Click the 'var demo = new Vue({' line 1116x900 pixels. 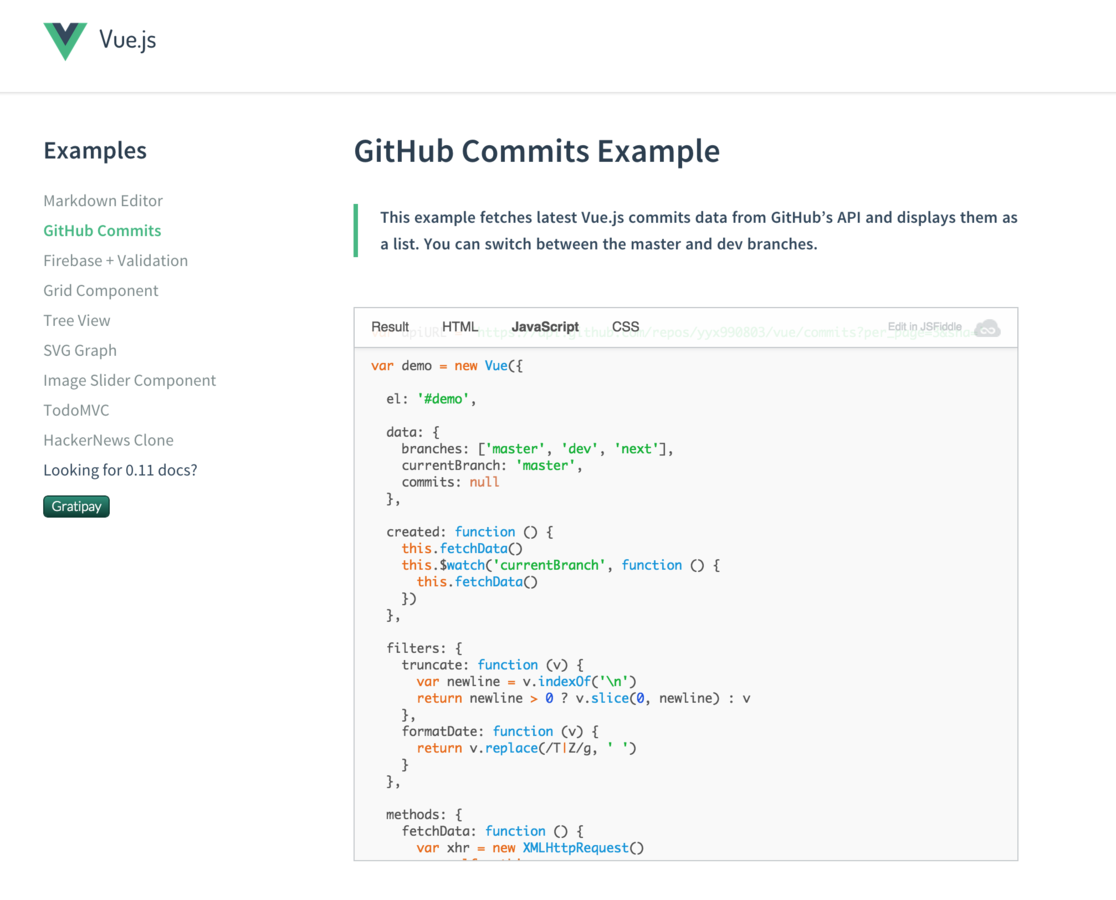[447, 366]
